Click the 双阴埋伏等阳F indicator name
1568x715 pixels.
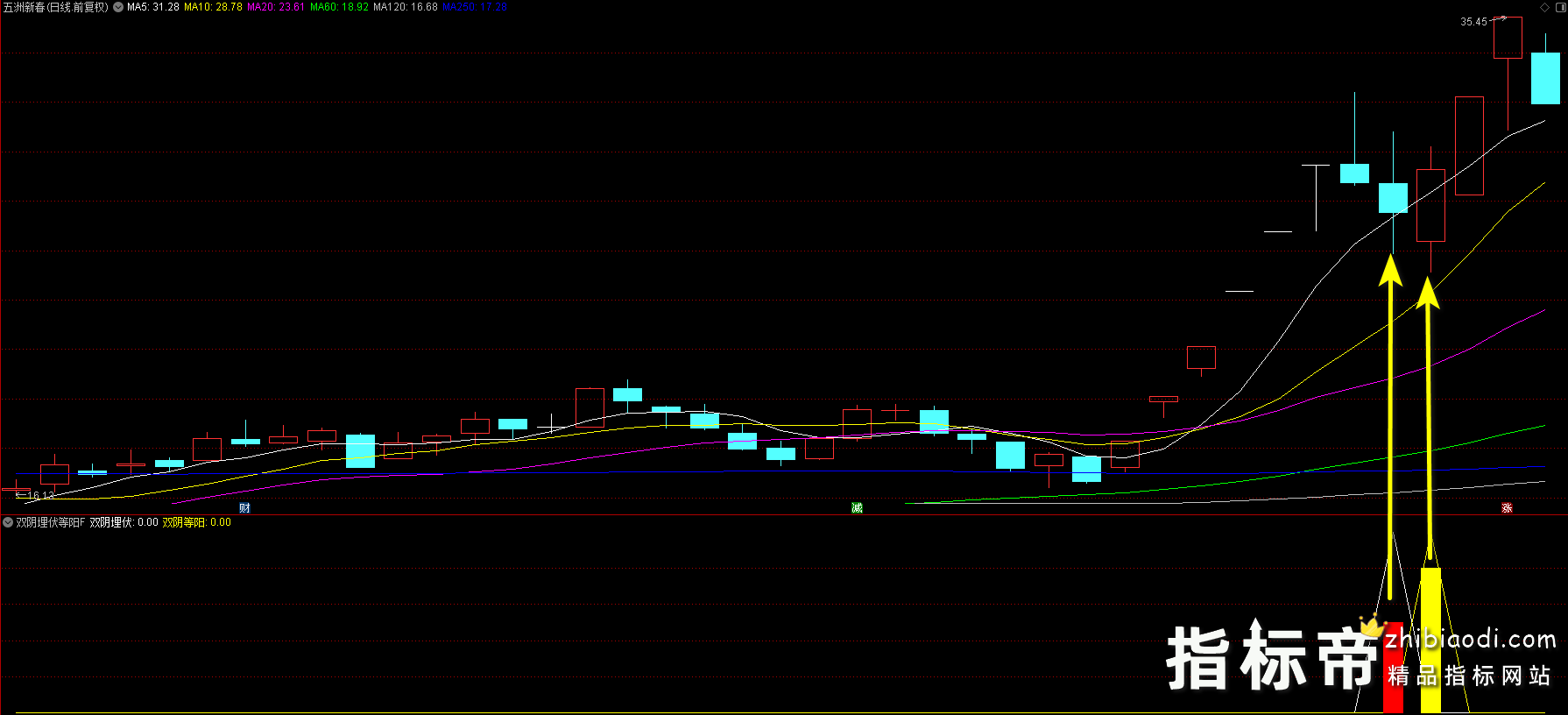(x=51, y=522)
